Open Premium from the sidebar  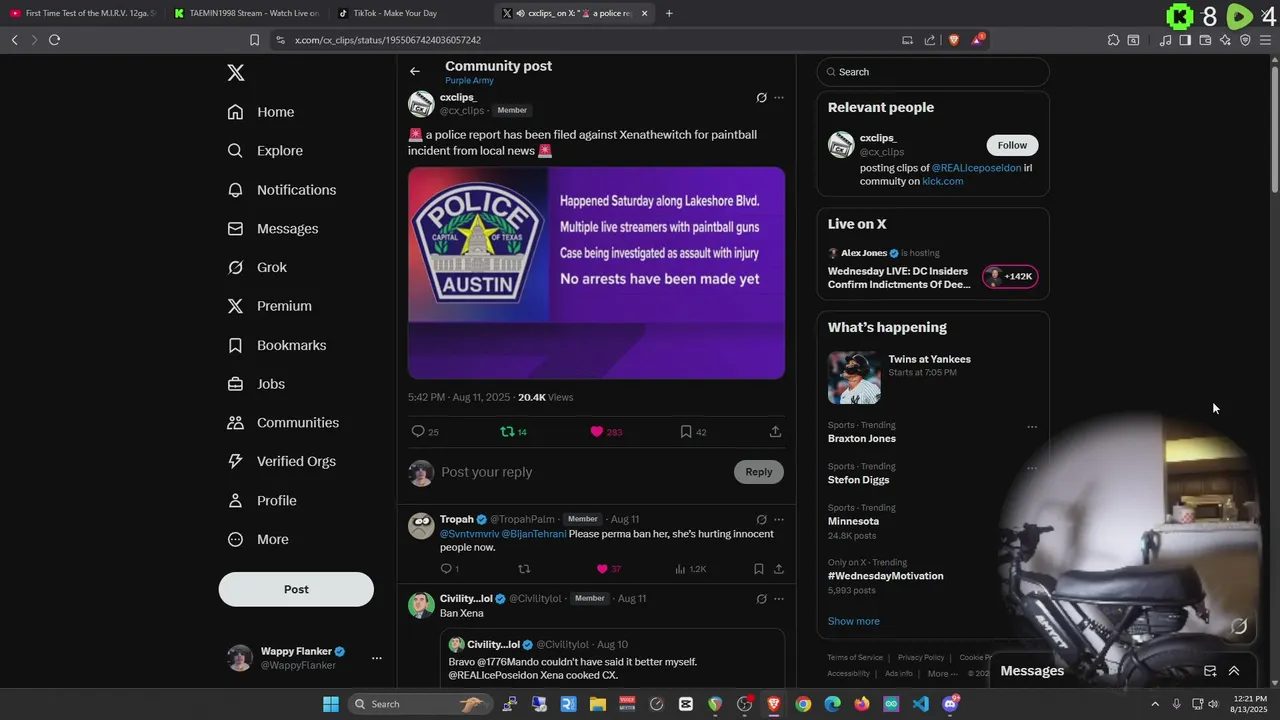click(x=269, y=306)
